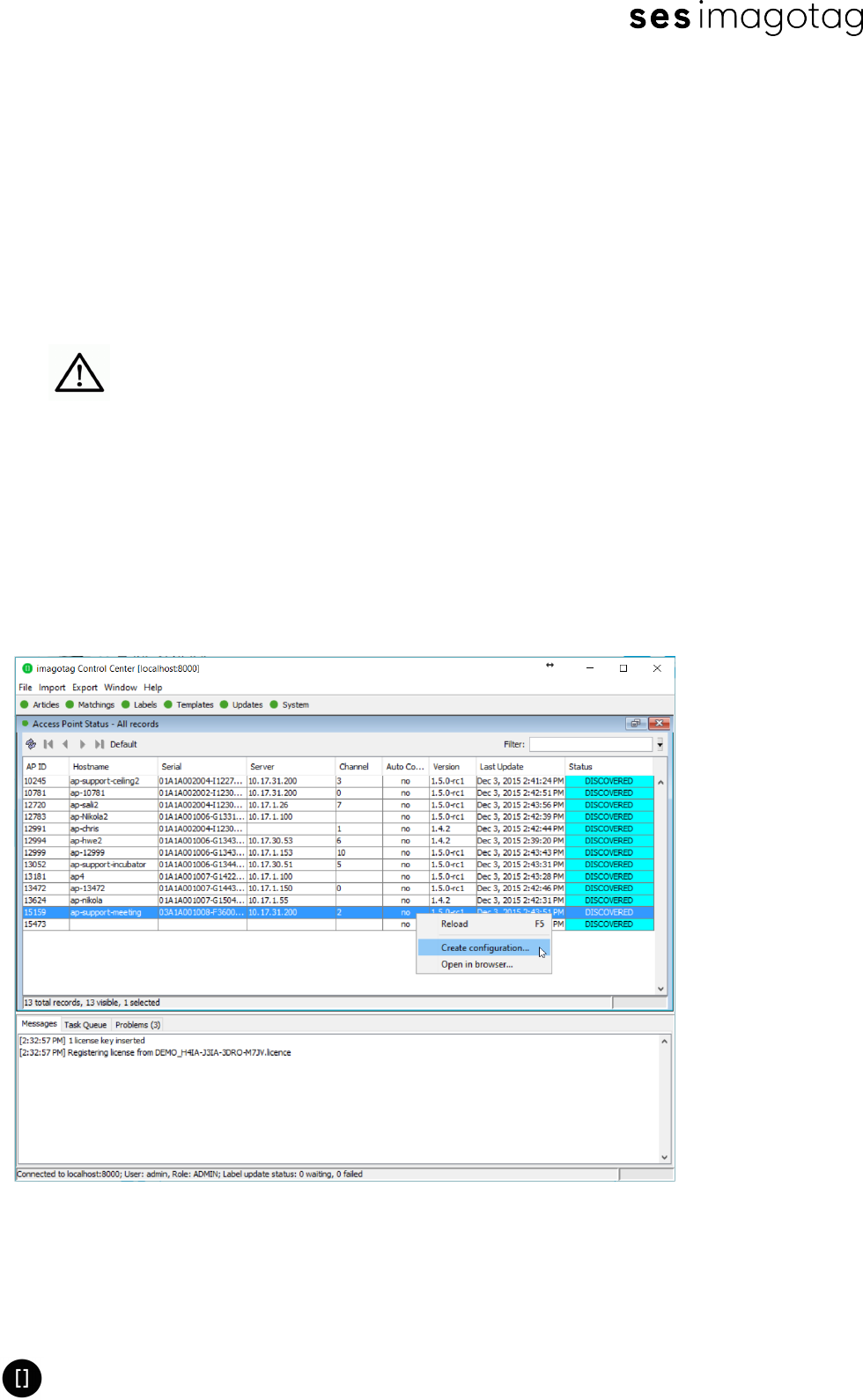Open the Filter dropdown arrow
Screen dimensions: 863x1400
point(660,745)
